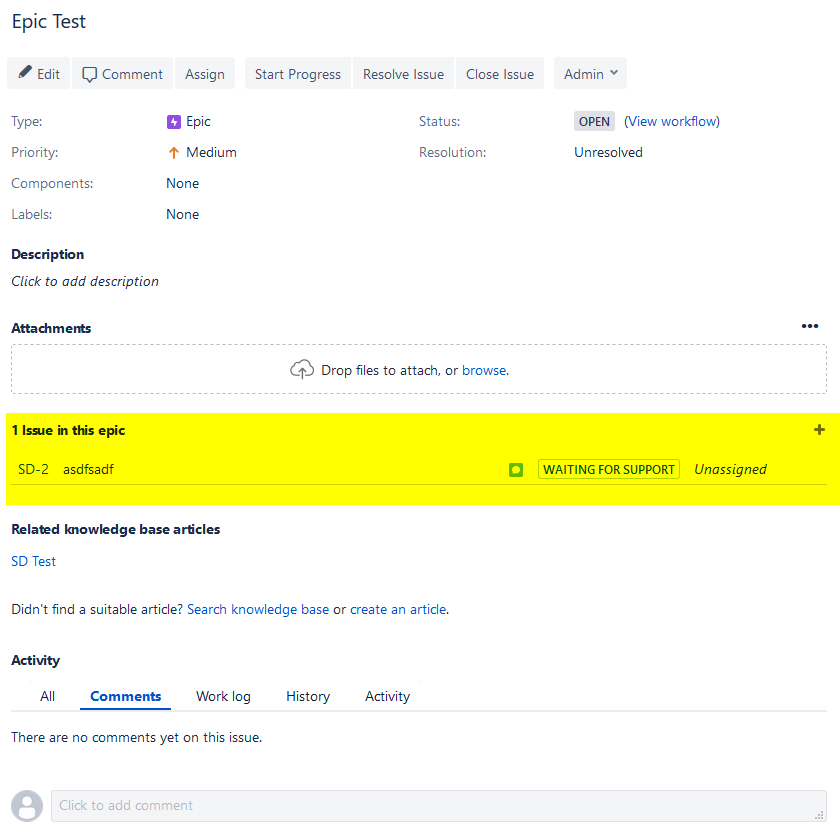Open the SD-2 issue key
This screenshot has height=838, width=840.
click(33, 469)
